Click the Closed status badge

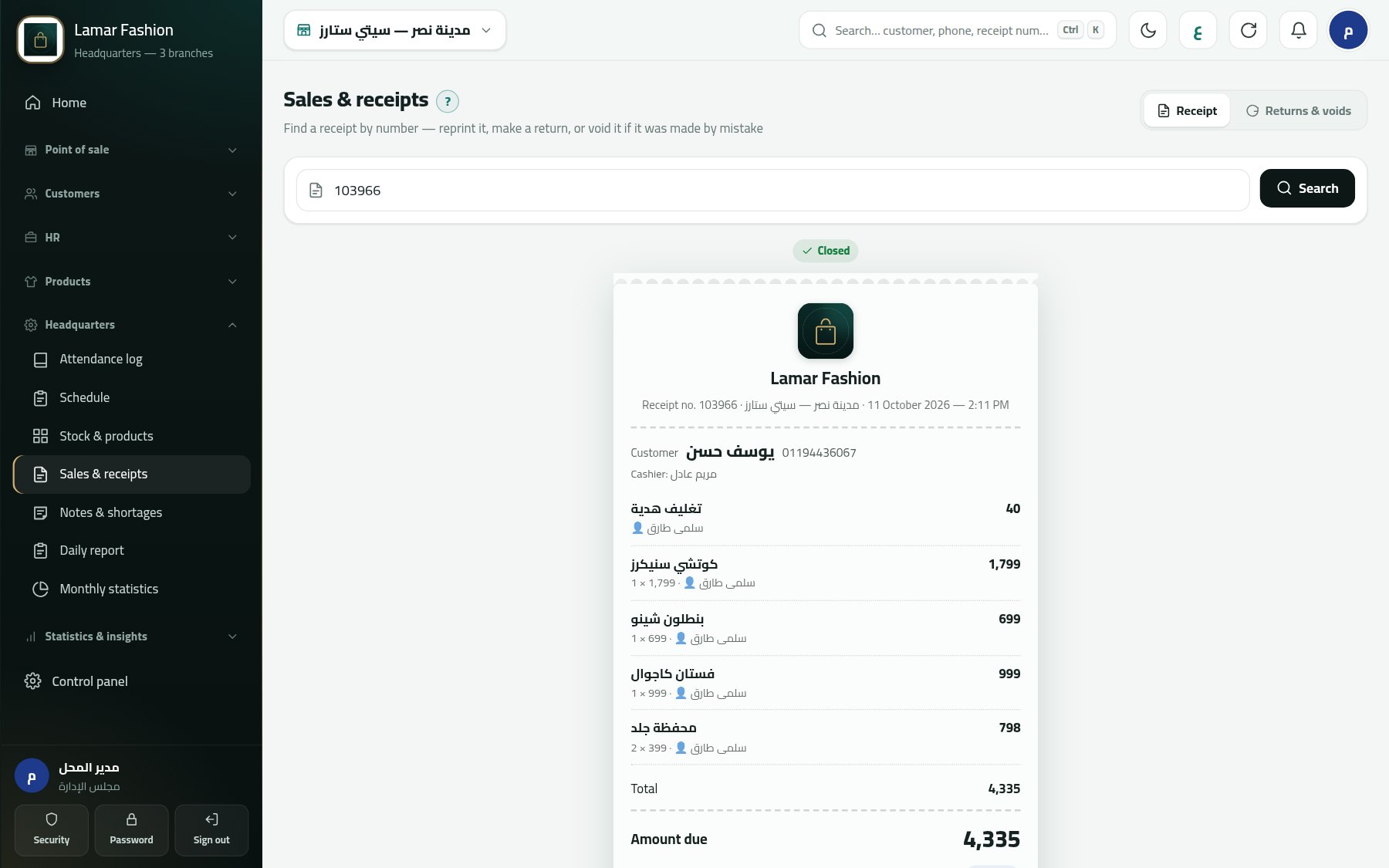pyautogui.click(x=826, y=251)
